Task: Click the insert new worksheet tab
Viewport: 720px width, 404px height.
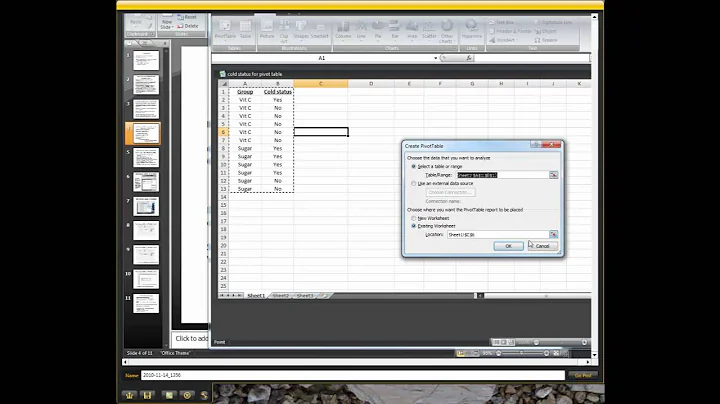Action: click(324, 296)
